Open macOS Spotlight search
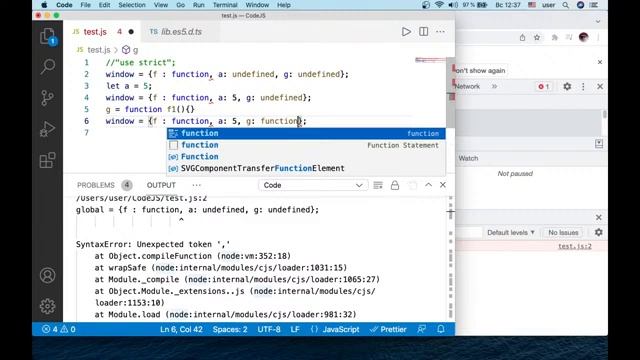This screenshot has width=640, height=360. (x=565, y=5)
